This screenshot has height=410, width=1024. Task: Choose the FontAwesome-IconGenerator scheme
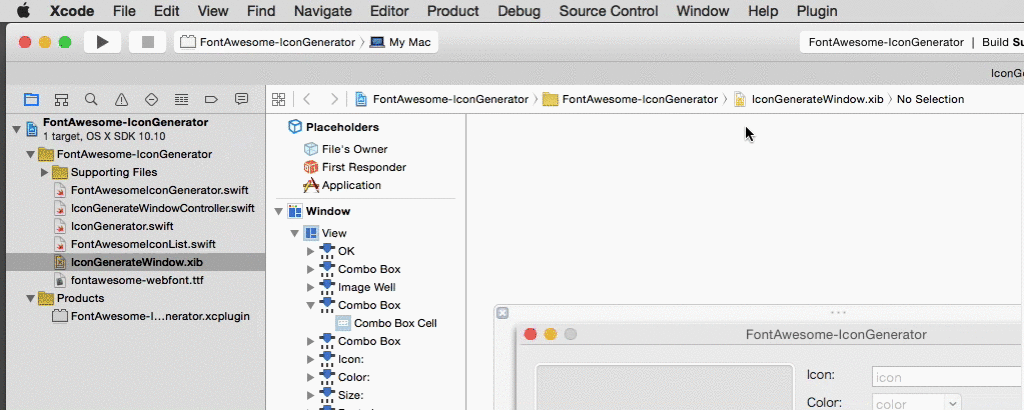(270, 42)
